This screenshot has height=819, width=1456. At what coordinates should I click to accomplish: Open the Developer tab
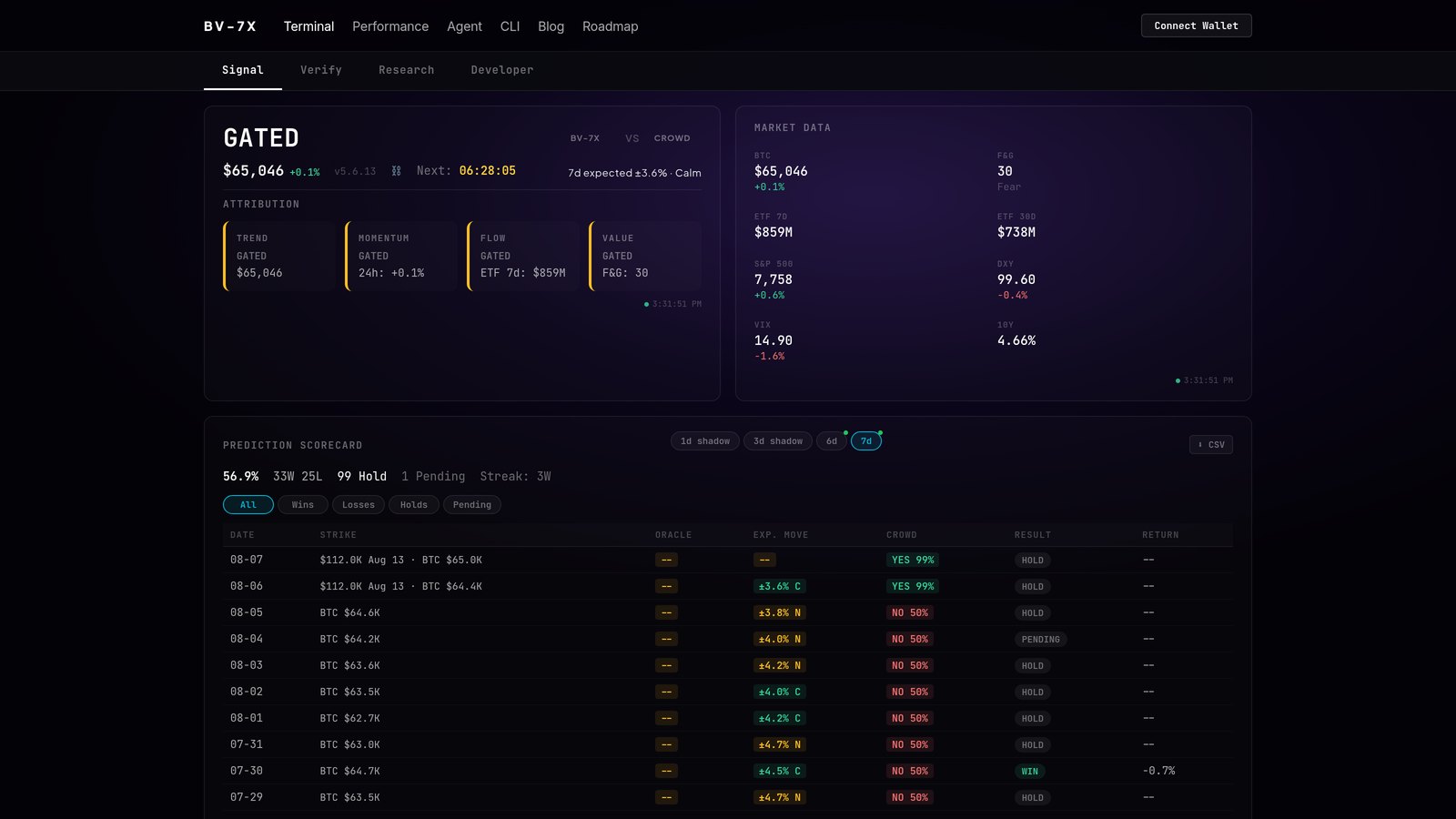pyautogui.click(x=502, y=70)
